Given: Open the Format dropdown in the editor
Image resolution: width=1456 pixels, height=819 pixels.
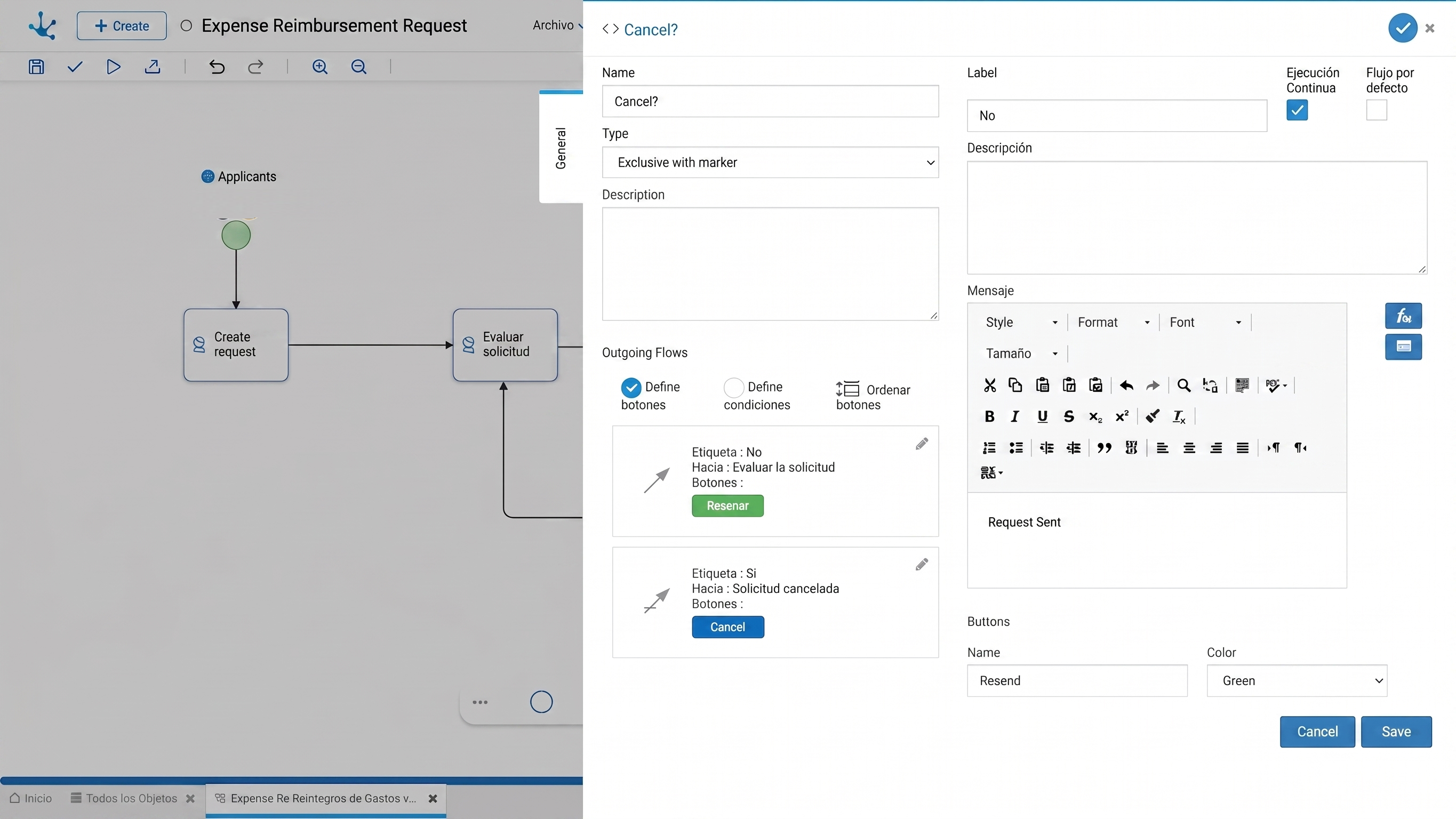Looking at the screenshot, I should click(1113, 322).
